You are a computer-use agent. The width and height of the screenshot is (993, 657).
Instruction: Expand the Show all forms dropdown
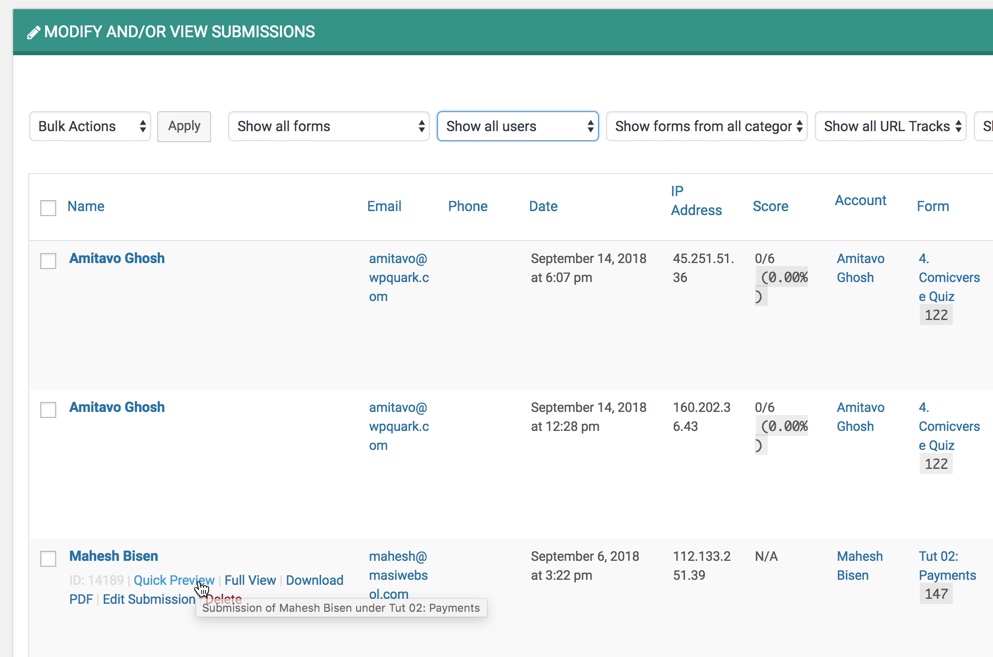[x=329, y=126]
